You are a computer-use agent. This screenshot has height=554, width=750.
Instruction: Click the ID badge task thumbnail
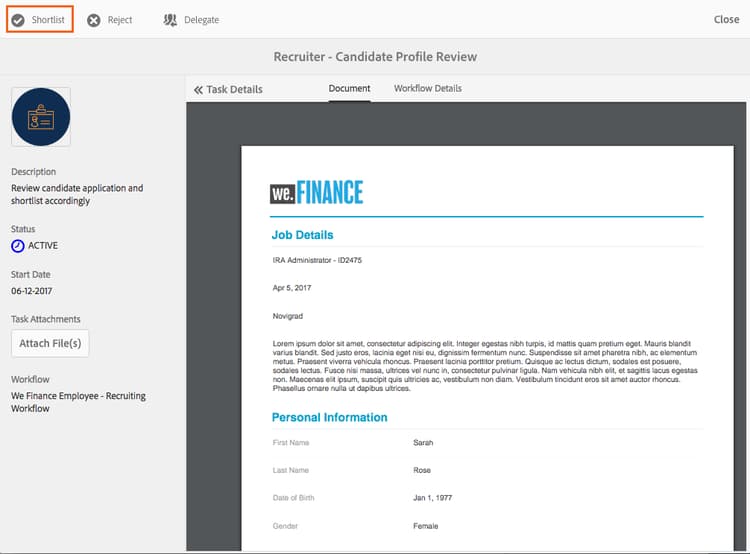click(41, 117)
